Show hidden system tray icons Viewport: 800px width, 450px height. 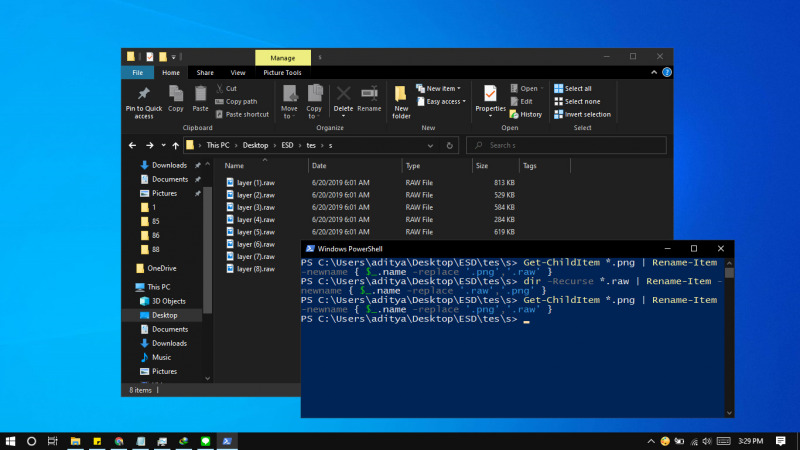[651, 441]
